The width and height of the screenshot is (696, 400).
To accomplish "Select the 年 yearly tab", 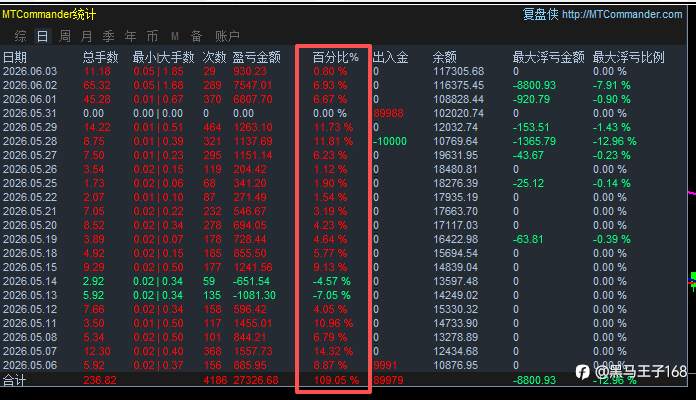I will [x=130, y=36].
